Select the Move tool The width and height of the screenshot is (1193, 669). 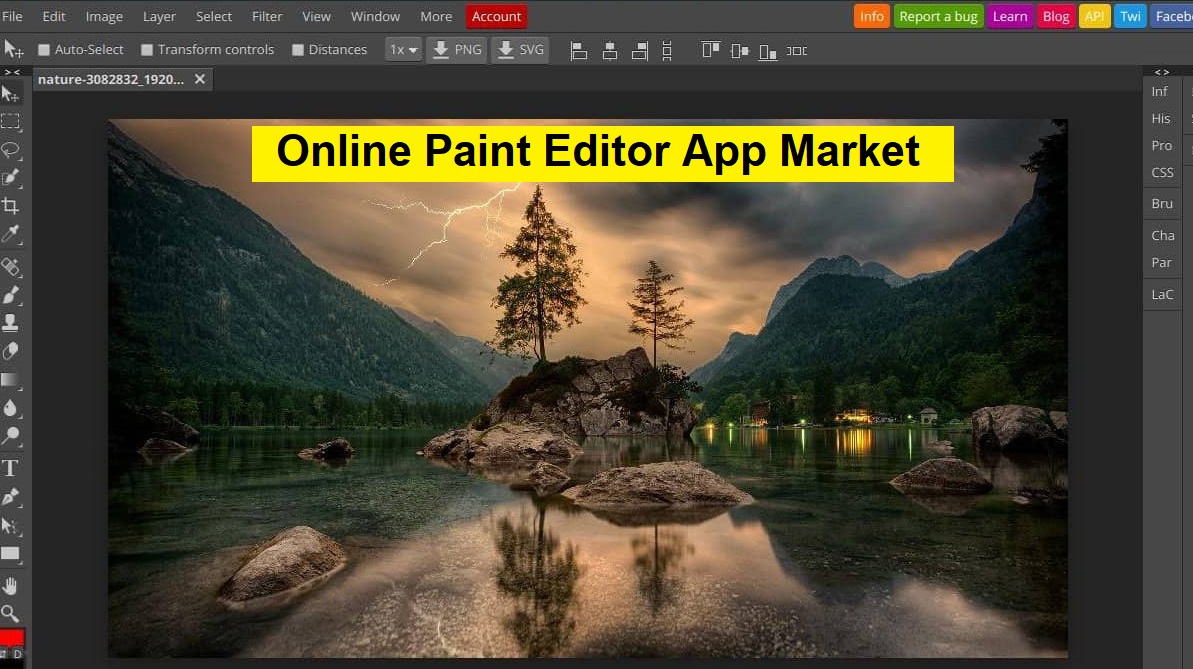(12, 93)
